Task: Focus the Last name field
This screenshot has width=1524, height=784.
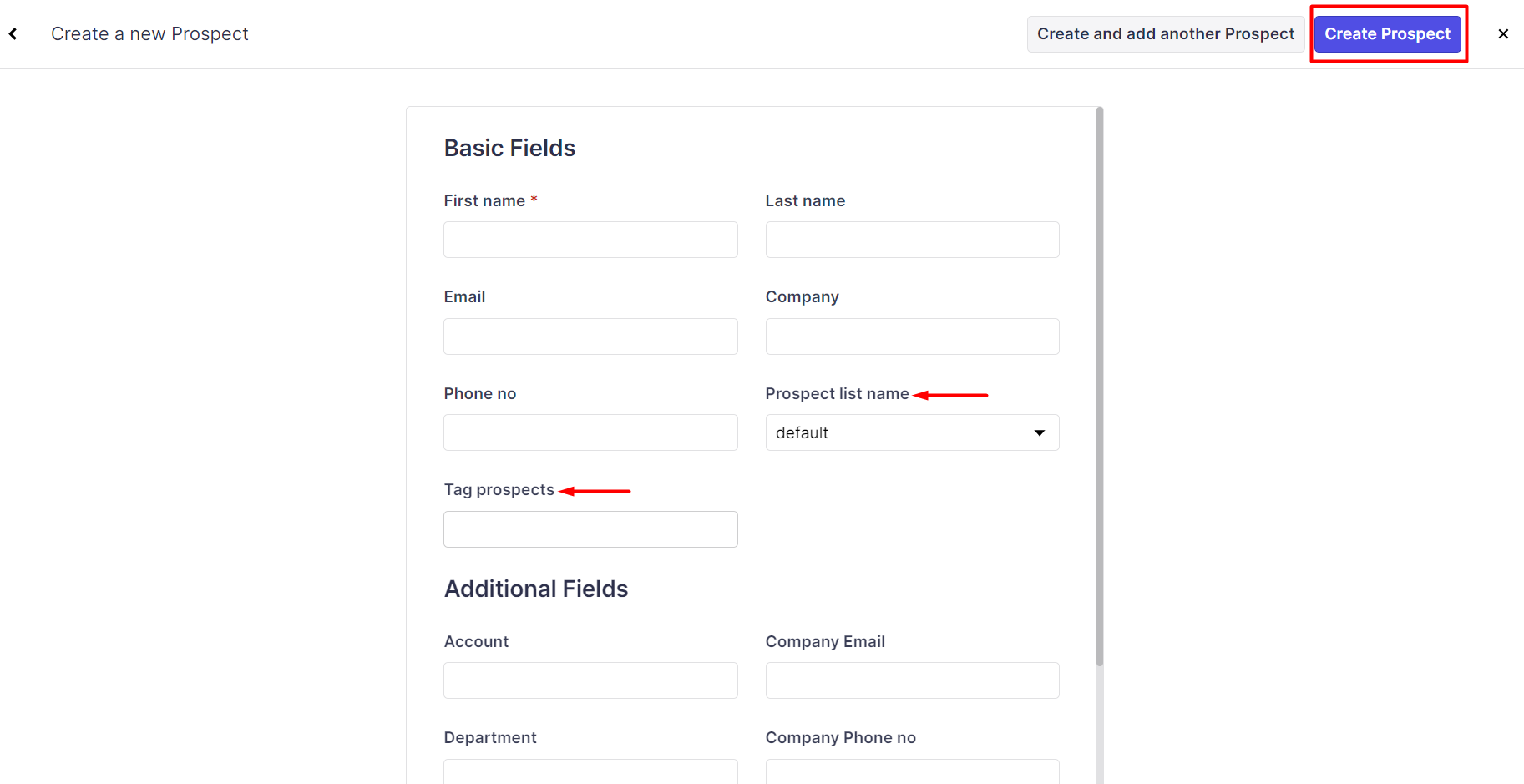Action: [912, 240]
